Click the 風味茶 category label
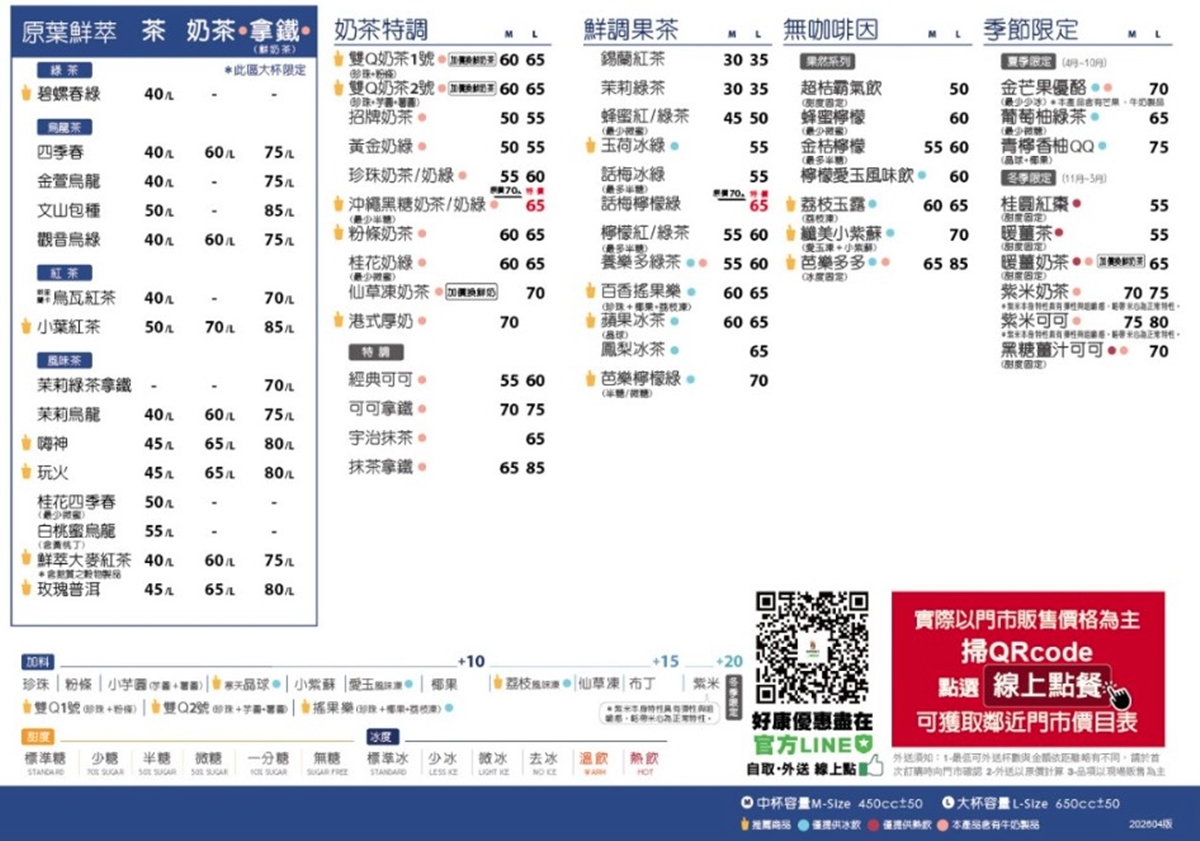 64,360
